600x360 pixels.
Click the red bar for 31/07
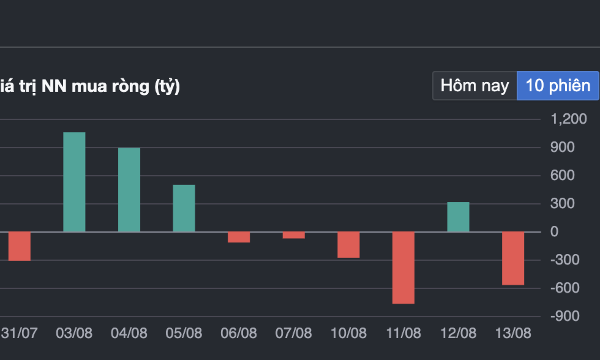tap(20, 246)
